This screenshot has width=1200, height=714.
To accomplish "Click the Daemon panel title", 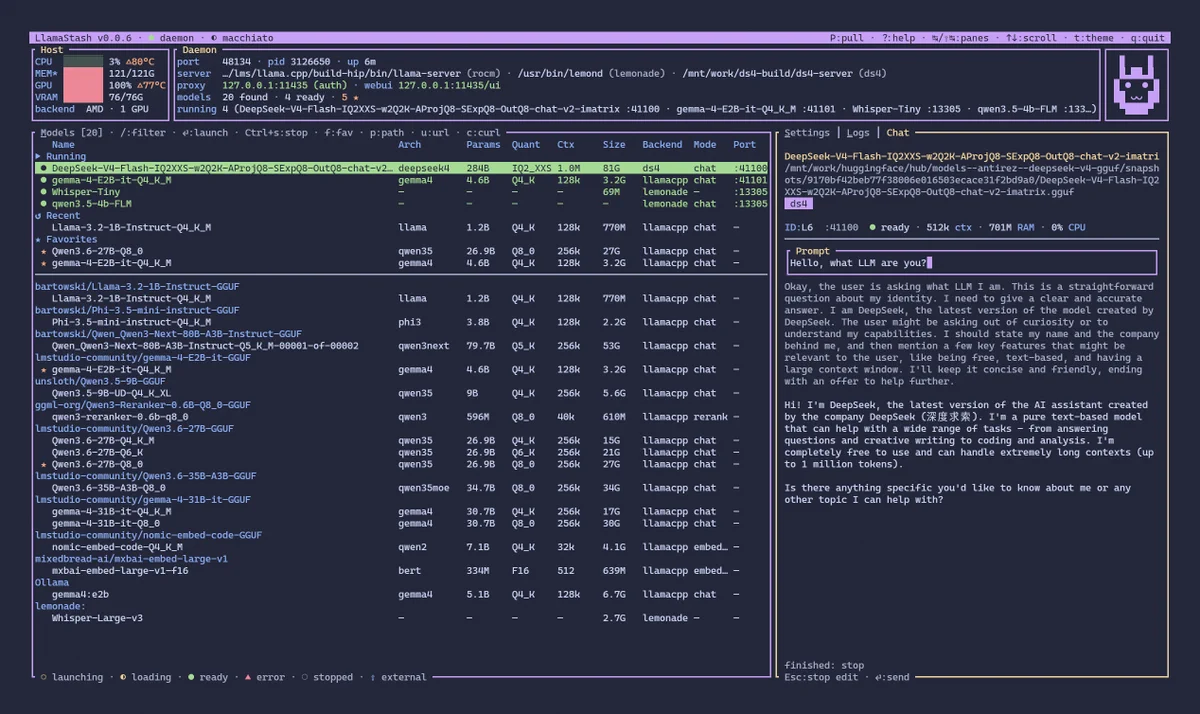I will (200, 49).
